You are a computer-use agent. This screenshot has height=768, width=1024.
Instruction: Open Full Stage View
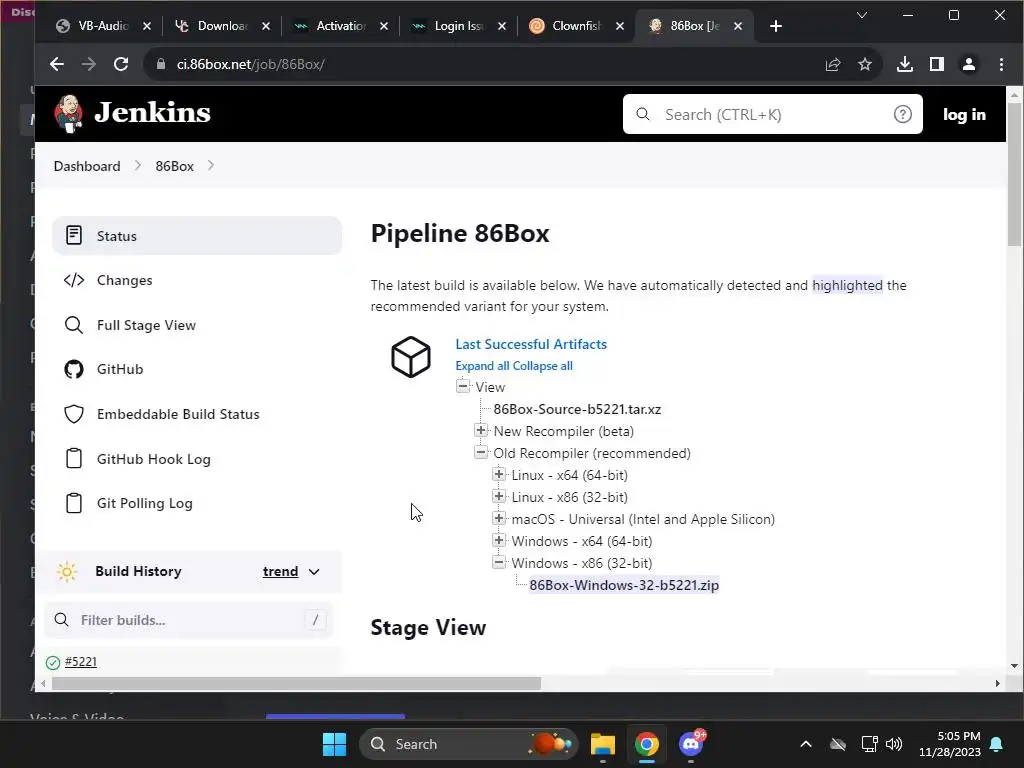click(146, 325)
